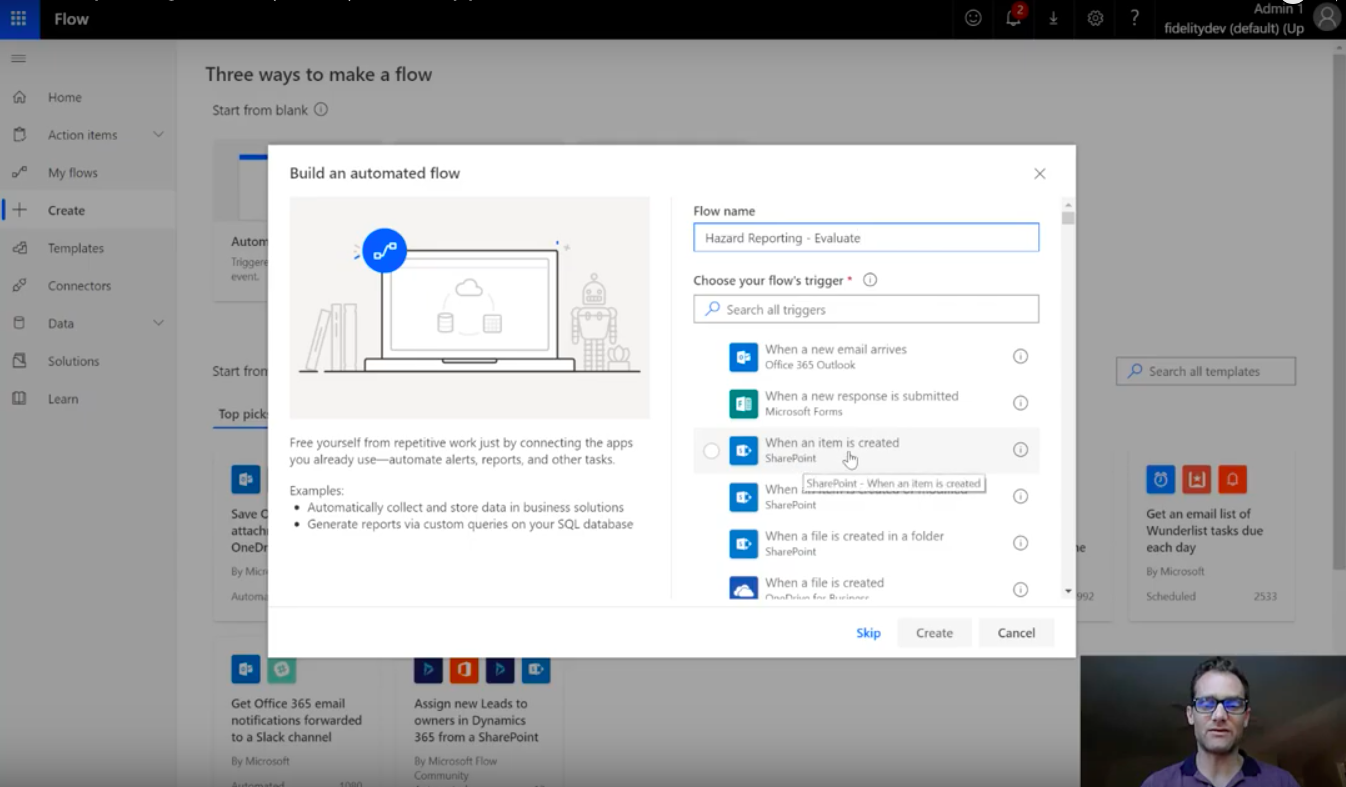Click the fidelitydev environment name
1346x787 pixels.
click(x=1233, y=28)
